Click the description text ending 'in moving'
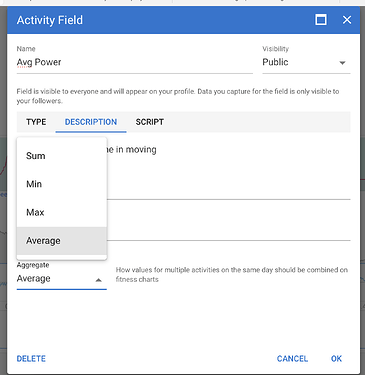The height and width of the screenshot is (375, 365). [x=131, y=150]
